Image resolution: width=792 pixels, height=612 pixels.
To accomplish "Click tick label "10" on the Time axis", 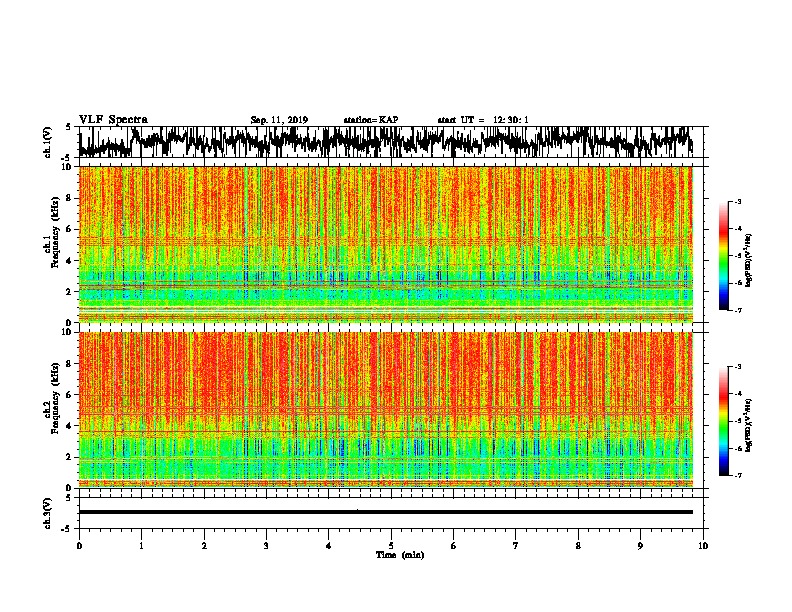I will [703, 546].
